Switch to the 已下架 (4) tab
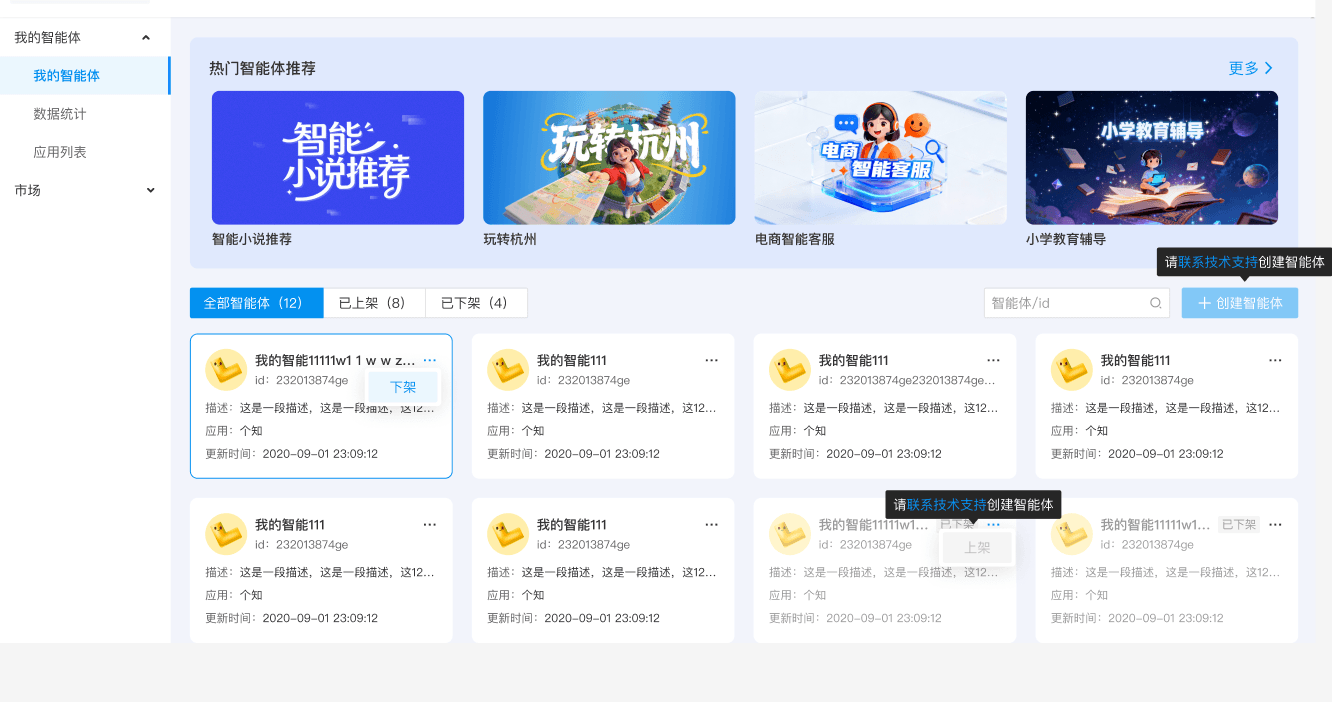 (476, 302)
